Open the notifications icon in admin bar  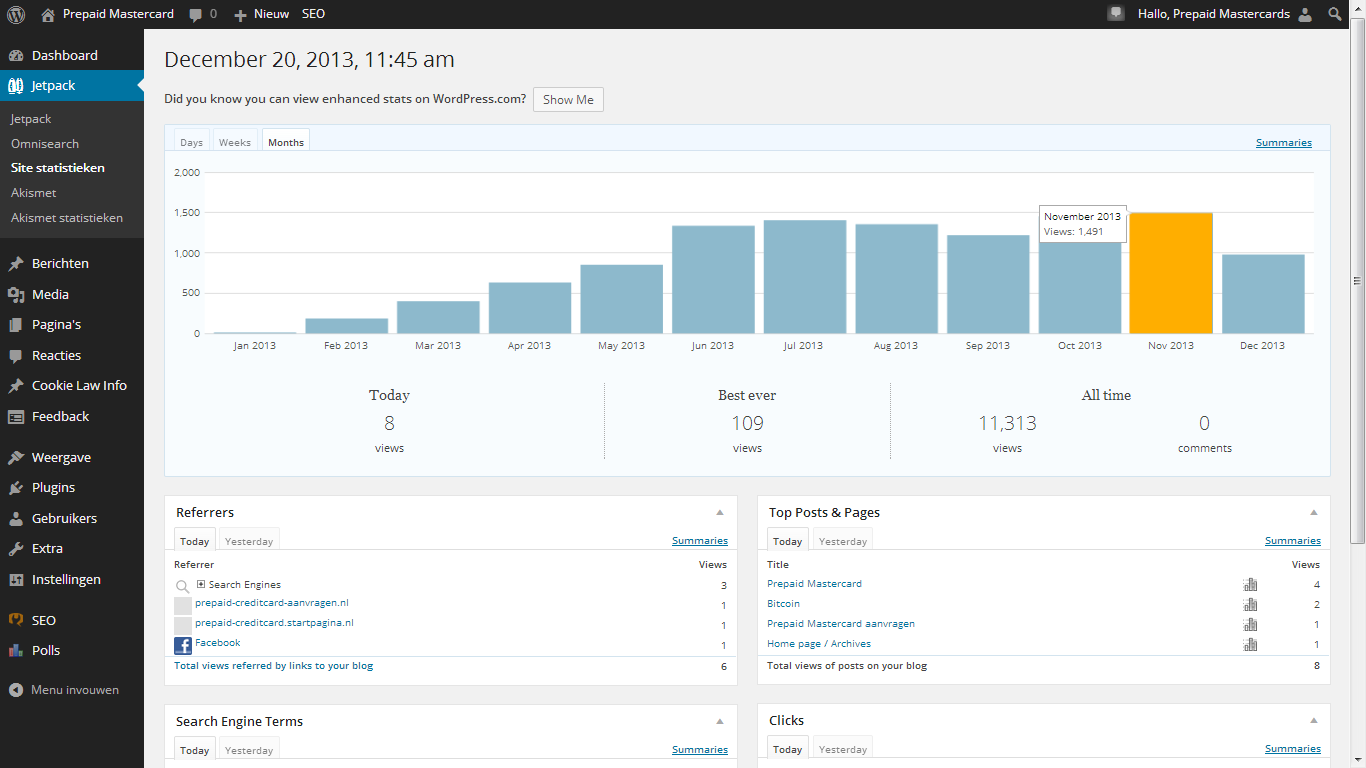(x=1116, y=14)
